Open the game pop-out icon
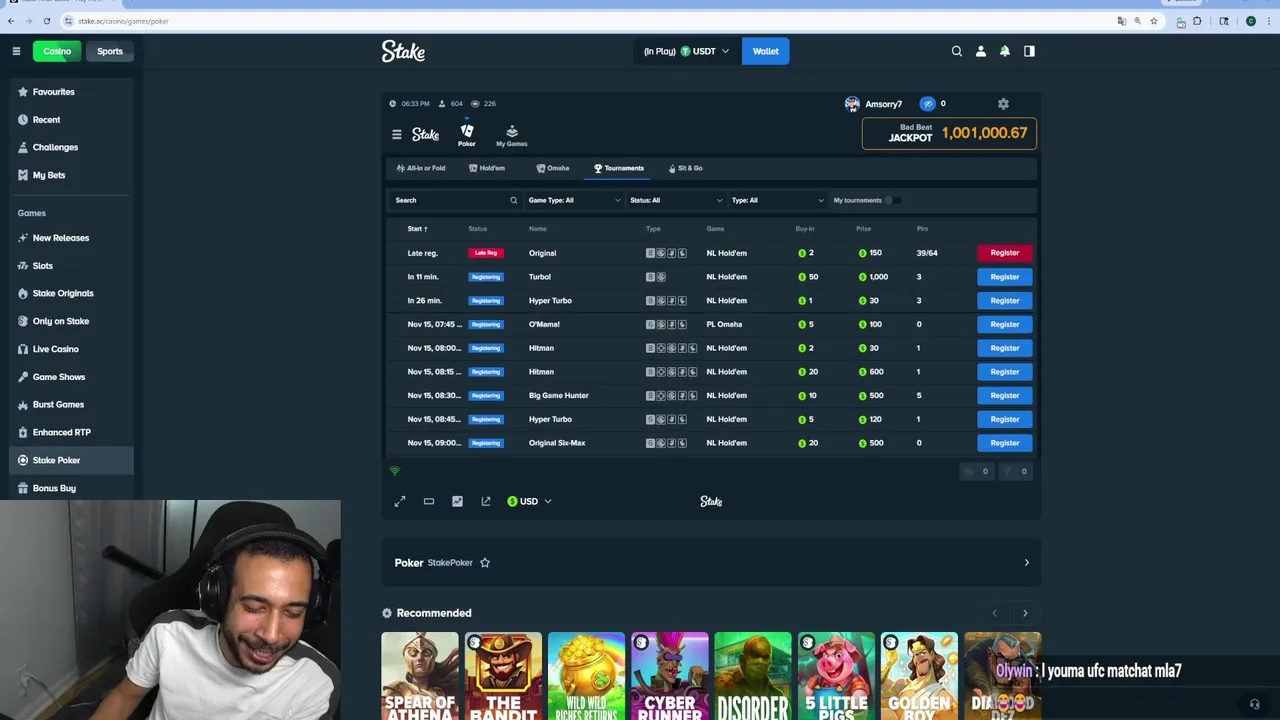This screenshot has width=1280, height=720. 486,501
